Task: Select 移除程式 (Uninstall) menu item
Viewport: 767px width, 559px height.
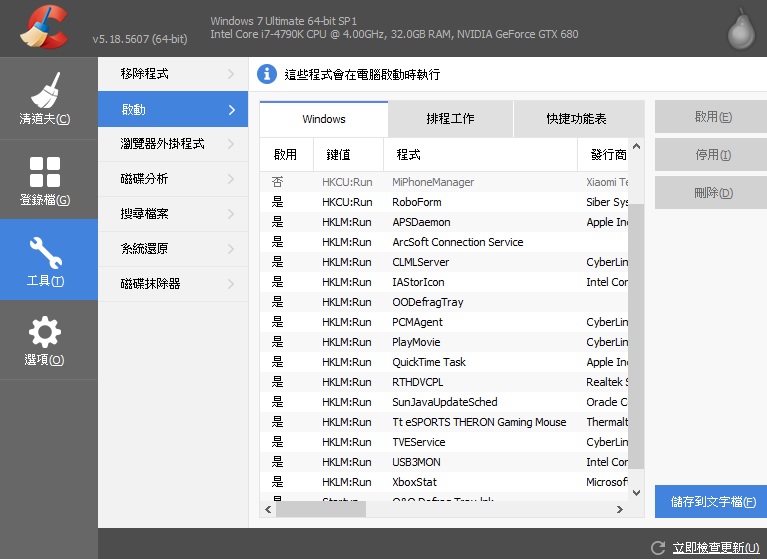Action: click(x=173, y=74)
